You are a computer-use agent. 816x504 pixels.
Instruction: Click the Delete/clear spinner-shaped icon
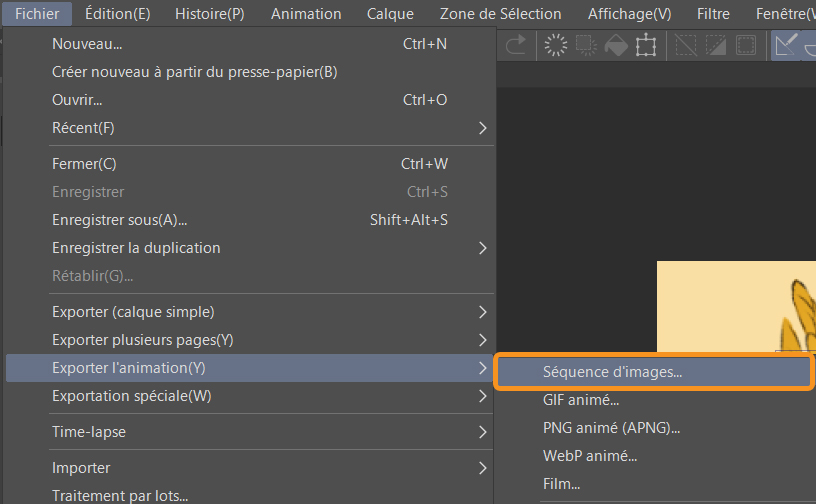click(x=555, y=45)
